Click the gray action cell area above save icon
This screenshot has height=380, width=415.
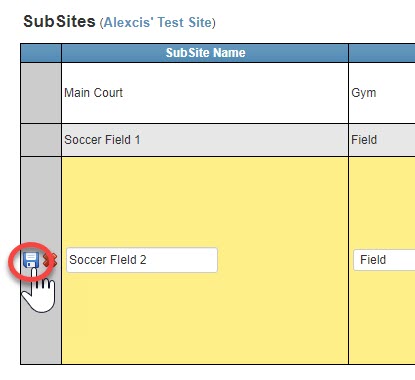coord(41,202)
